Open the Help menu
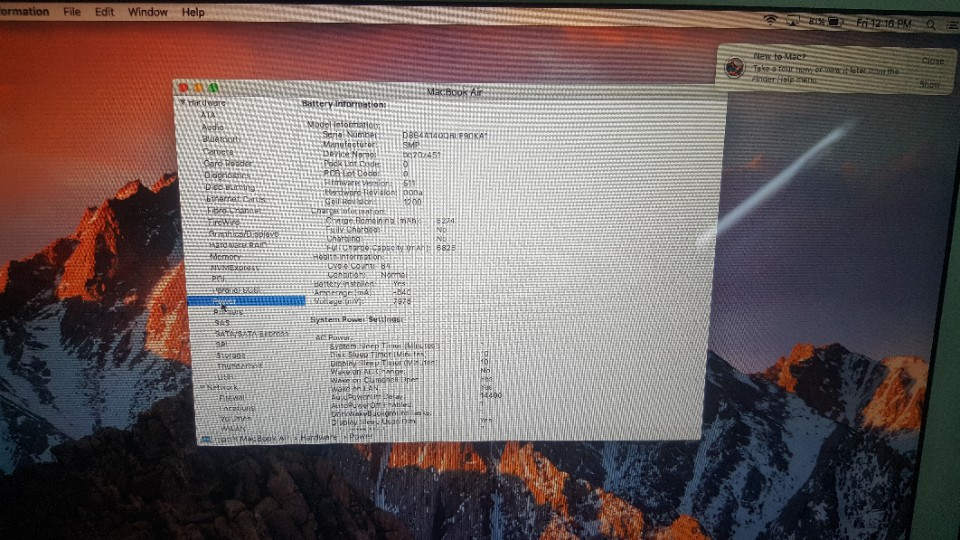The image size is (960, 540). [193, 12]
